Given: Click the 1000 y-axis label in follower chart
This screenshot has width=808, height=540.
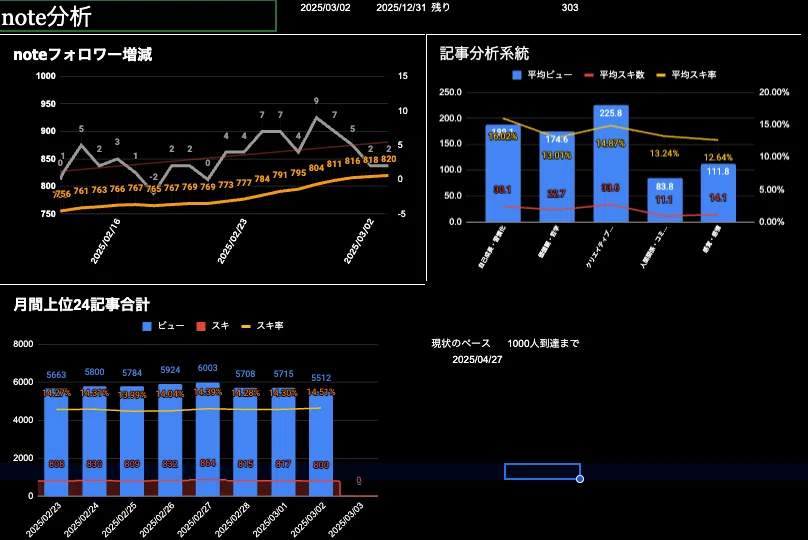Looking at the screenshot, I should pyautogui.click(x=45, y=76).
